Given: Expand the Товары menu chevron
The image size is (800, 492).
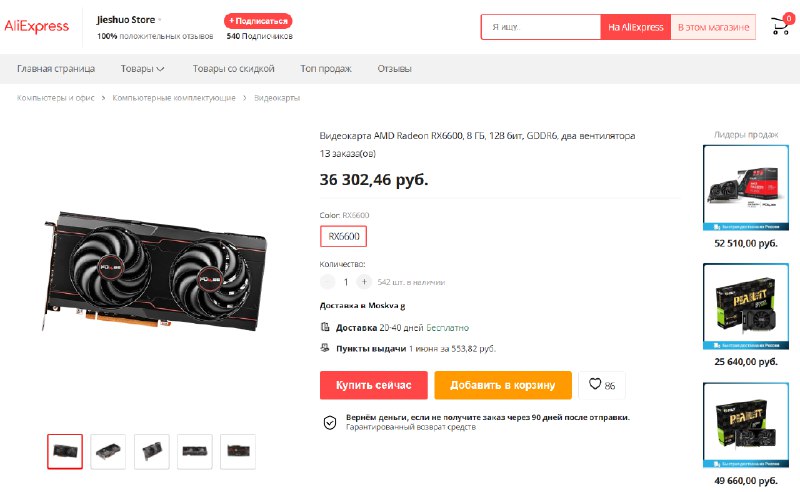Looking at the screenshot, I should [160, 69].
